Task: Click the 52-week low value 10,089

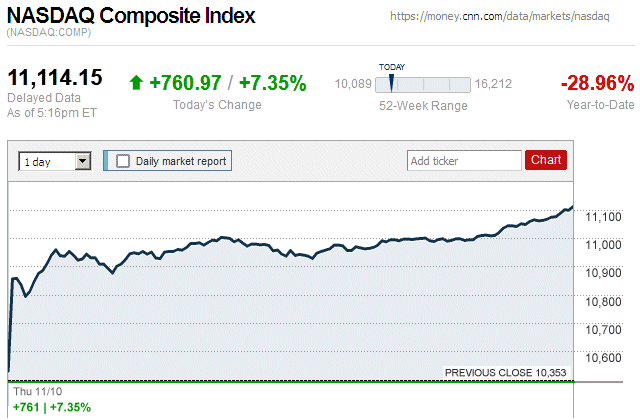Action: click(x=352, y=84)
